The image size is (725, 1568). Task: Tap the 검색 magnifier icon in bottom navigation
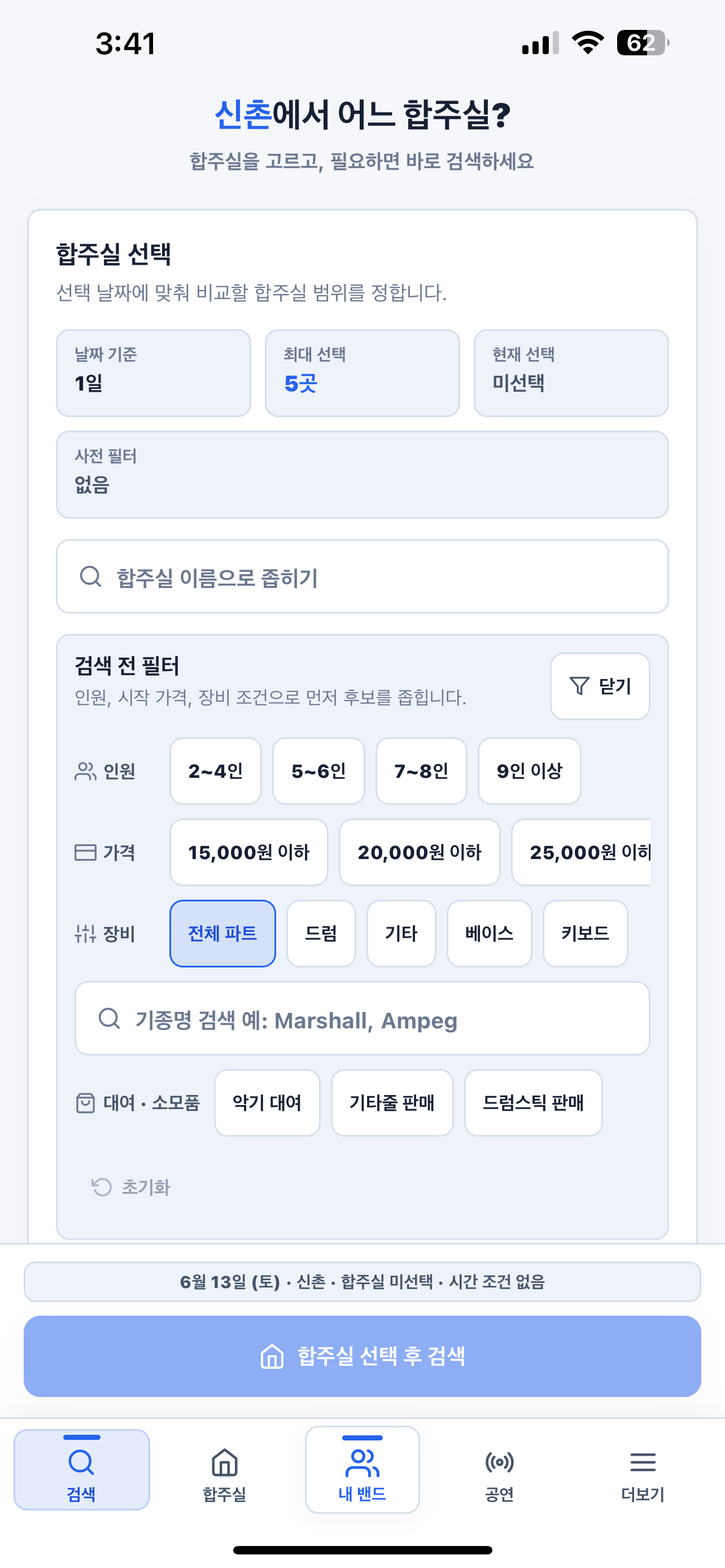click(x=81, y=1462)
